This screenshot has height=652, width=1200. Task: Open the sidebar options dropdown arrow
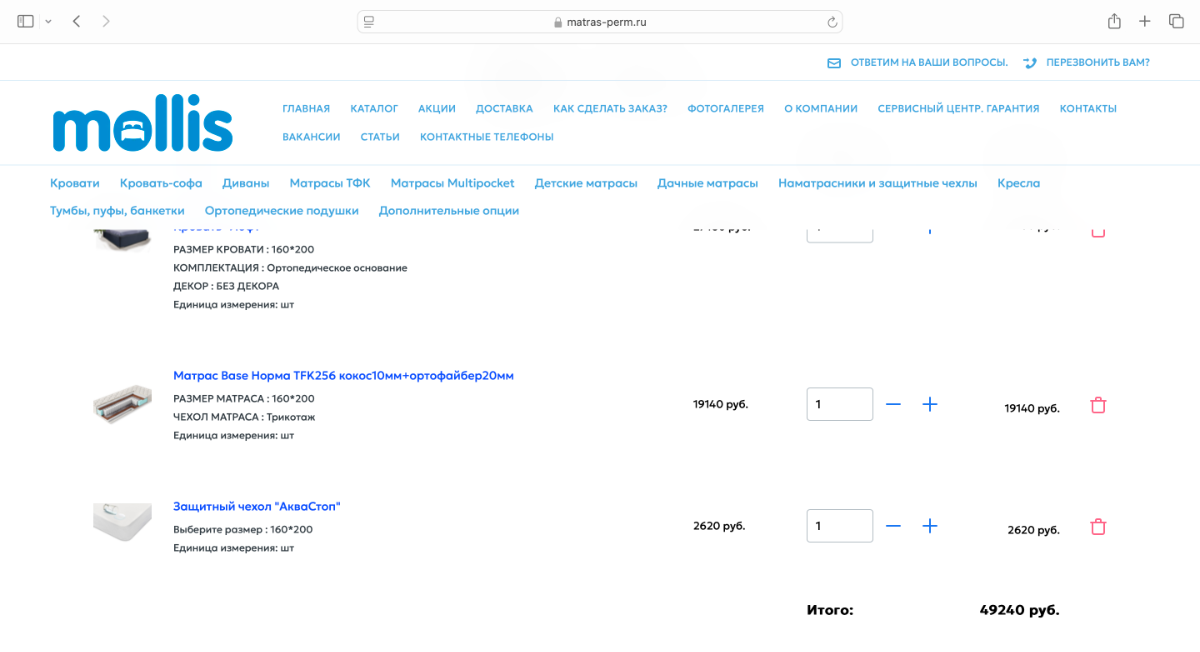coord(48,21)
